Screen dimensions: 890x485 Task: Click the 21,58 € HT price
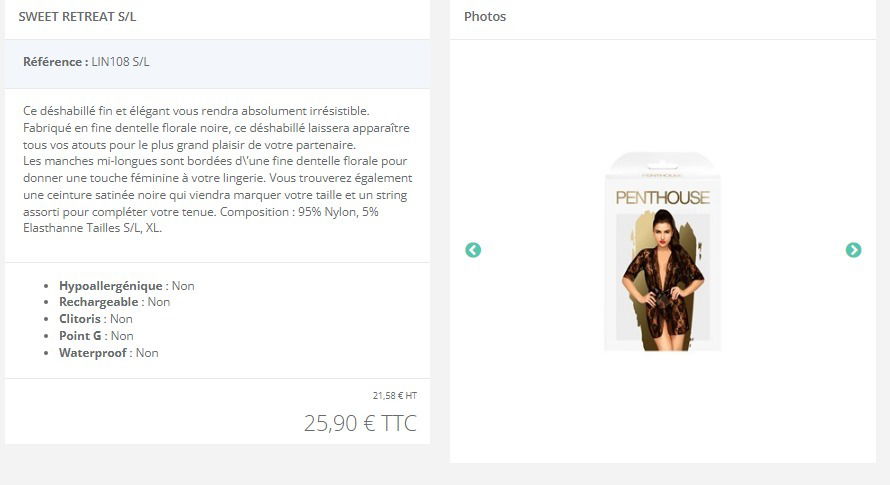[394, 395]
